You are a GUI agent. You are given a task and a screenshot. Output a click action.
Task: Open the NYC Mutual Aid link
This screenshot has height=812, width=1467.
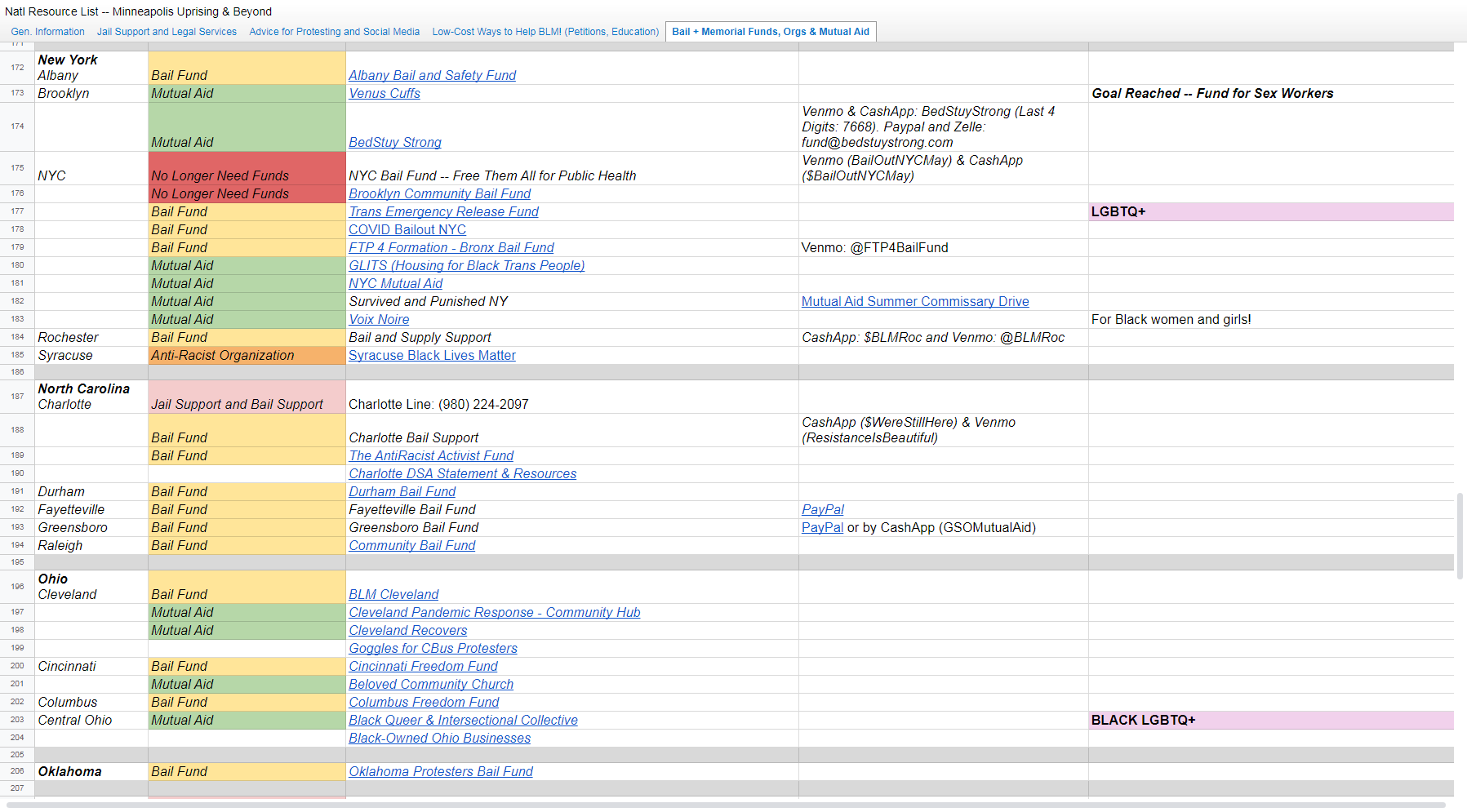396,284
